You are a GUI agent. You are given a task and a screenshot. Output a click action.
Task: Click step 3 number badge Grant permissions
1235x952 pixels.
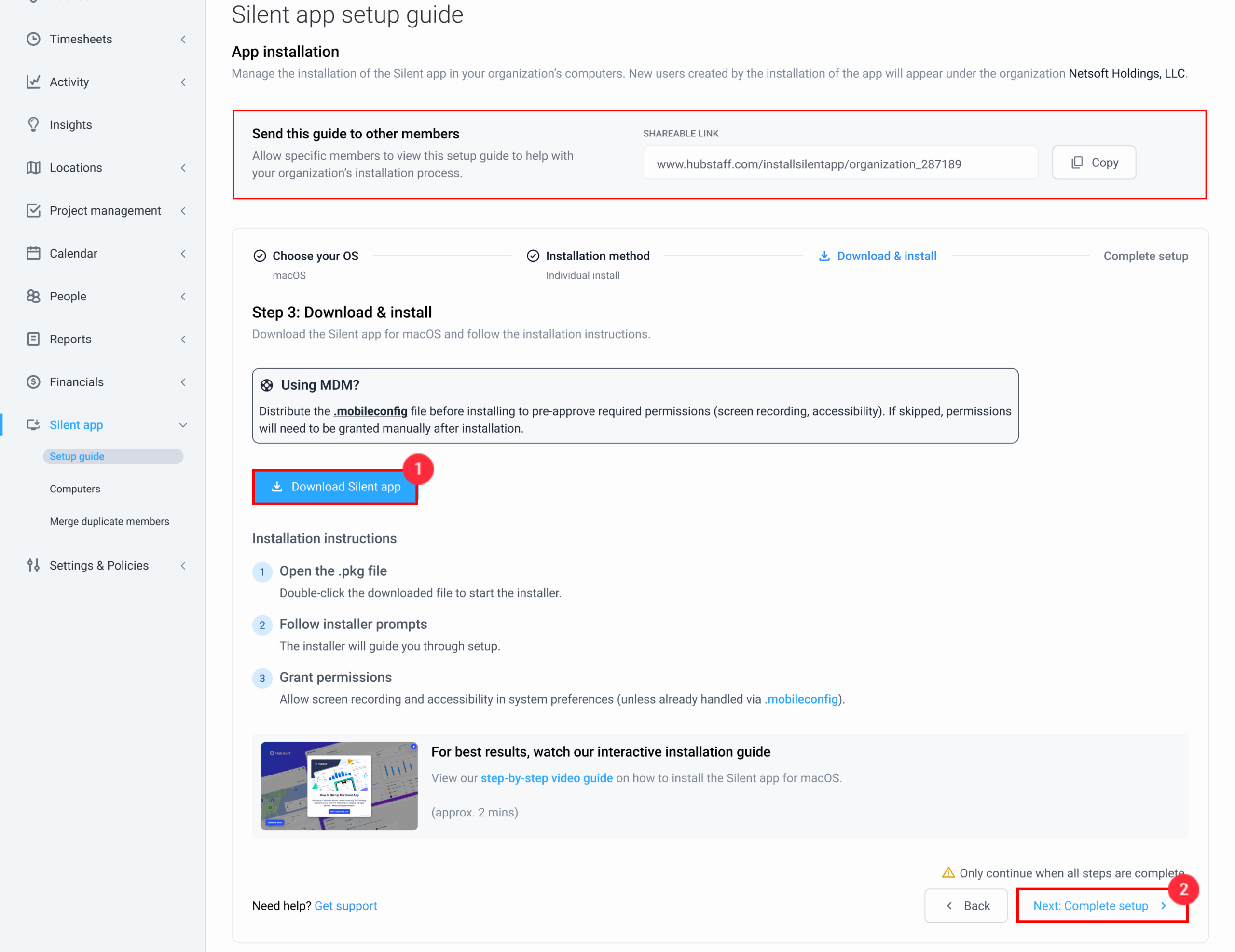(x=262, y=679)
